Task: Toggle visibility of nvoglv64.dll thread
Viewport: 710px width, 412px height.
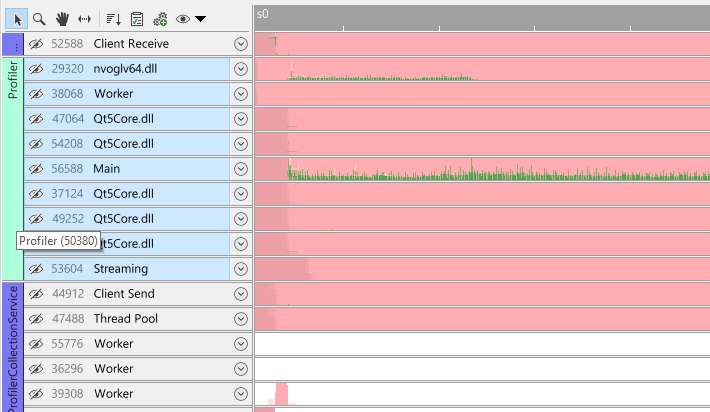Action: [36, 69]
